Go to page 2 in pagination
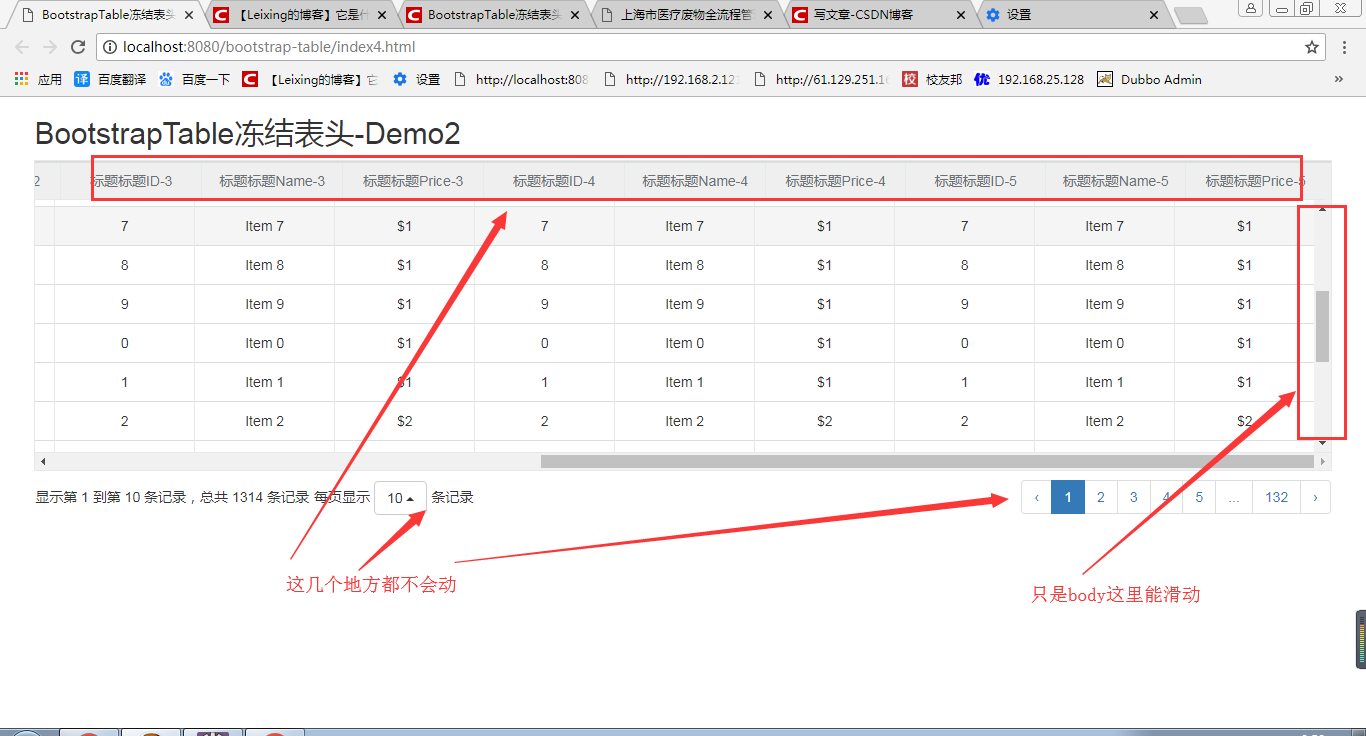1366x736 pixels. [1101, 497]
